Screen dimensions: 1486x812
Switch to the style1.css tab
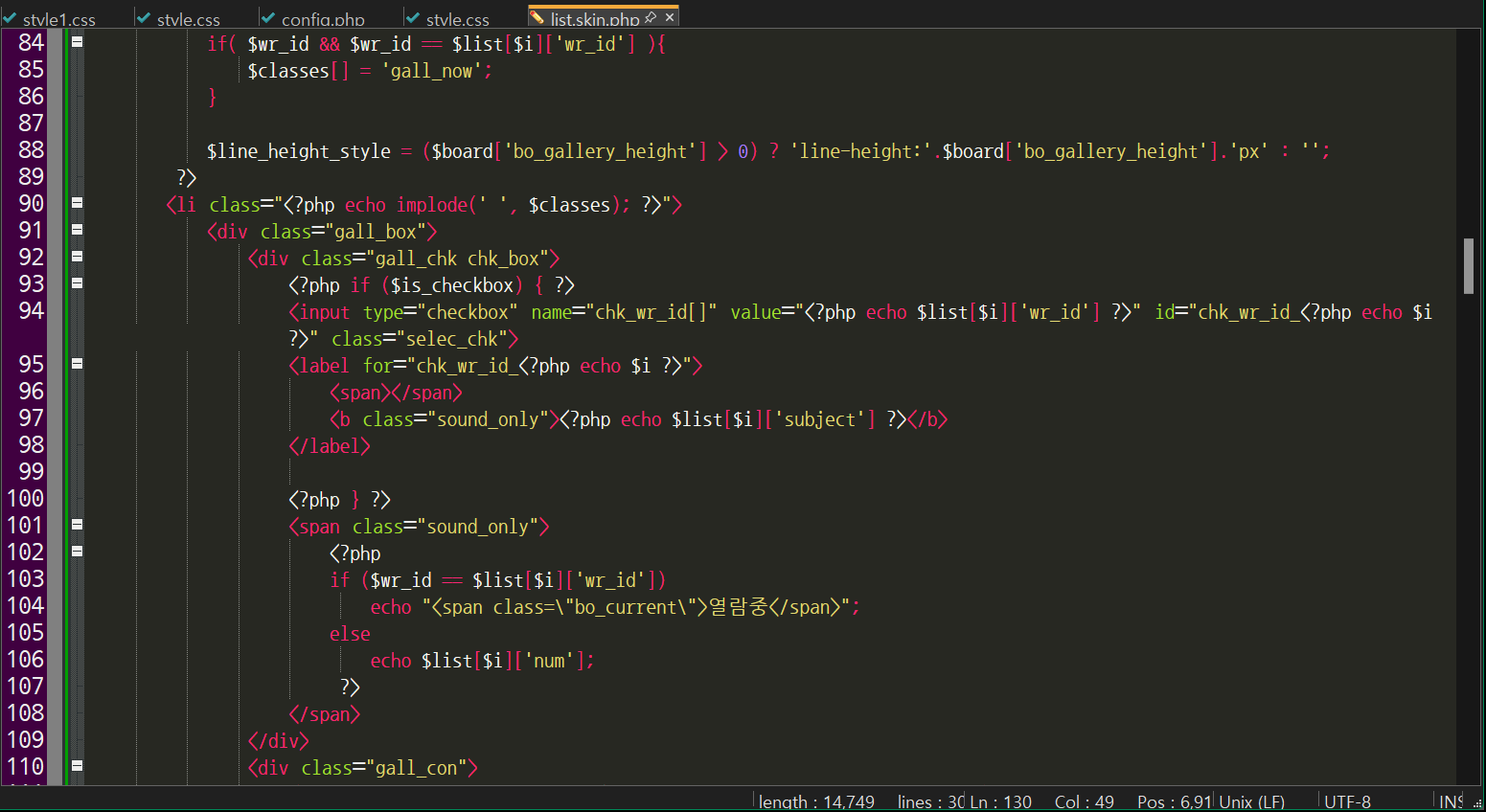coord(58,19)
